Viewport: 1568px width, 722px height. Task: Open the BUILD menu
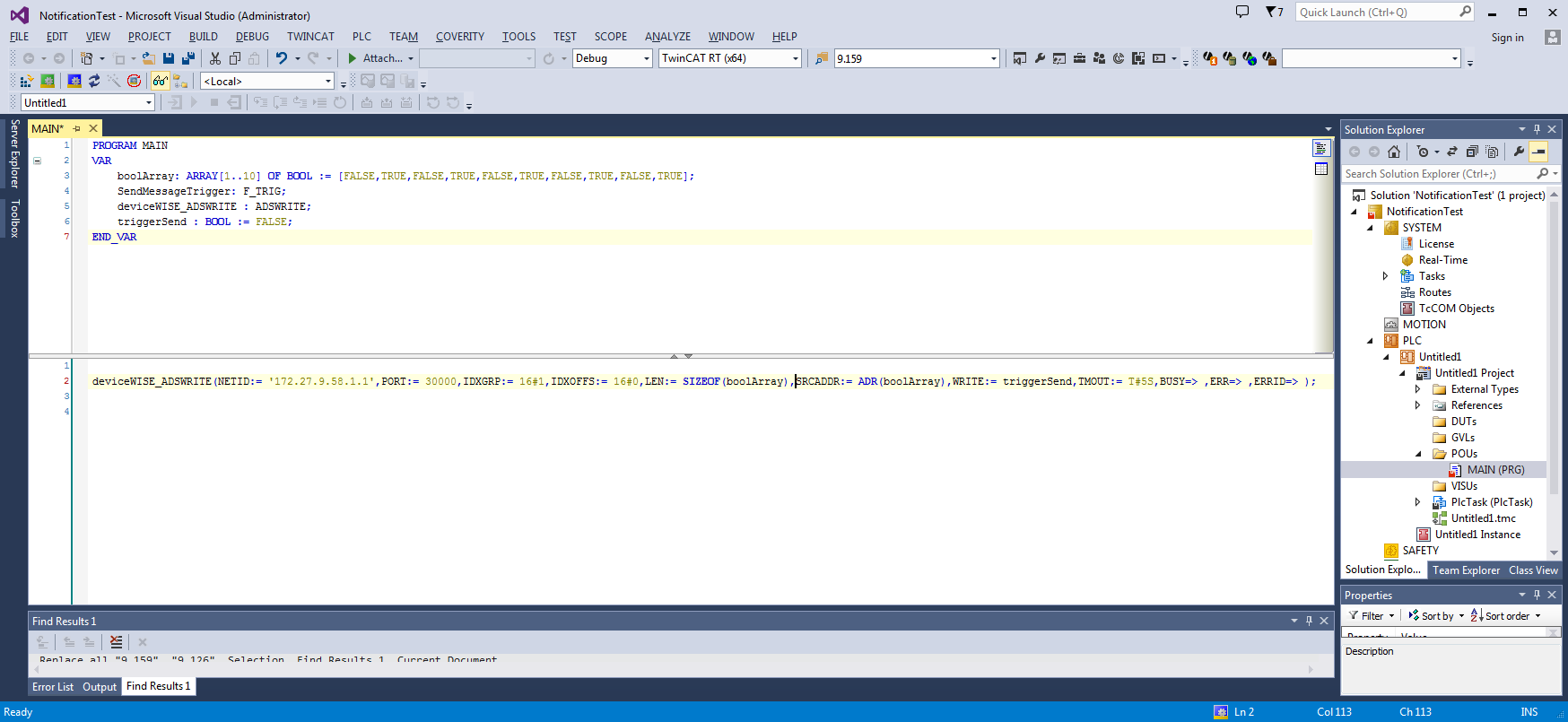203,37
